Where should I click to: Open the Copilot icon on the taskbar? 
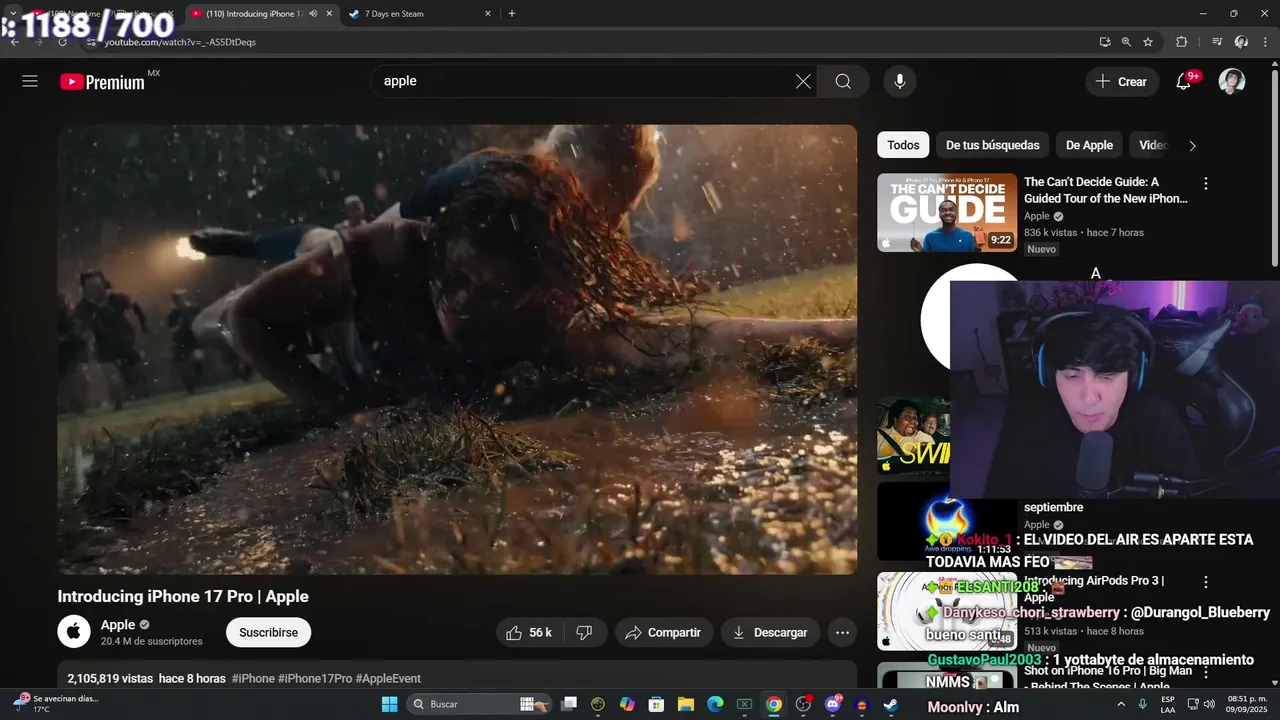coord(627,704)
